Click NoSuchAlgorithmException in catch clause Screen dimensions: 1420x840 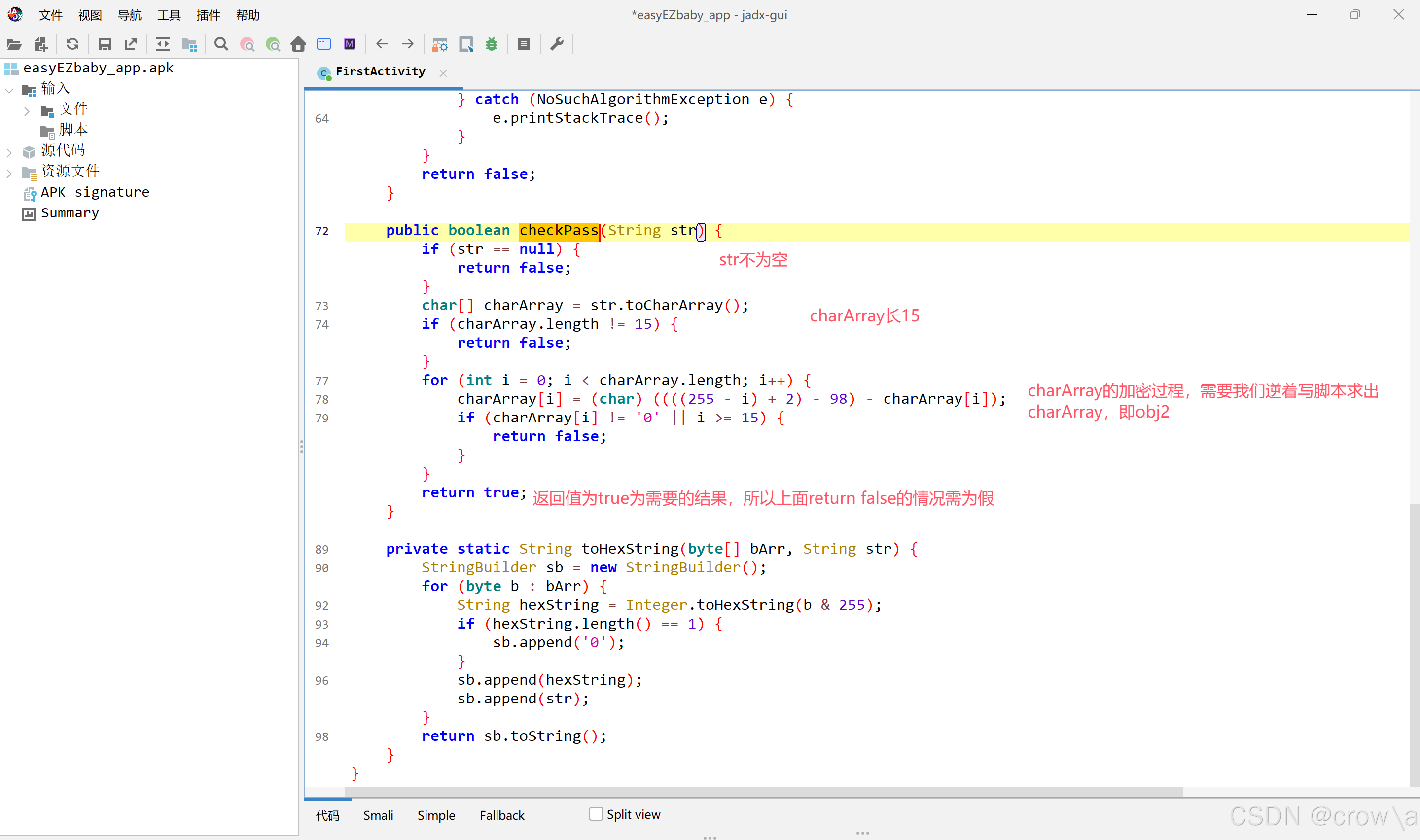point(643,99)
